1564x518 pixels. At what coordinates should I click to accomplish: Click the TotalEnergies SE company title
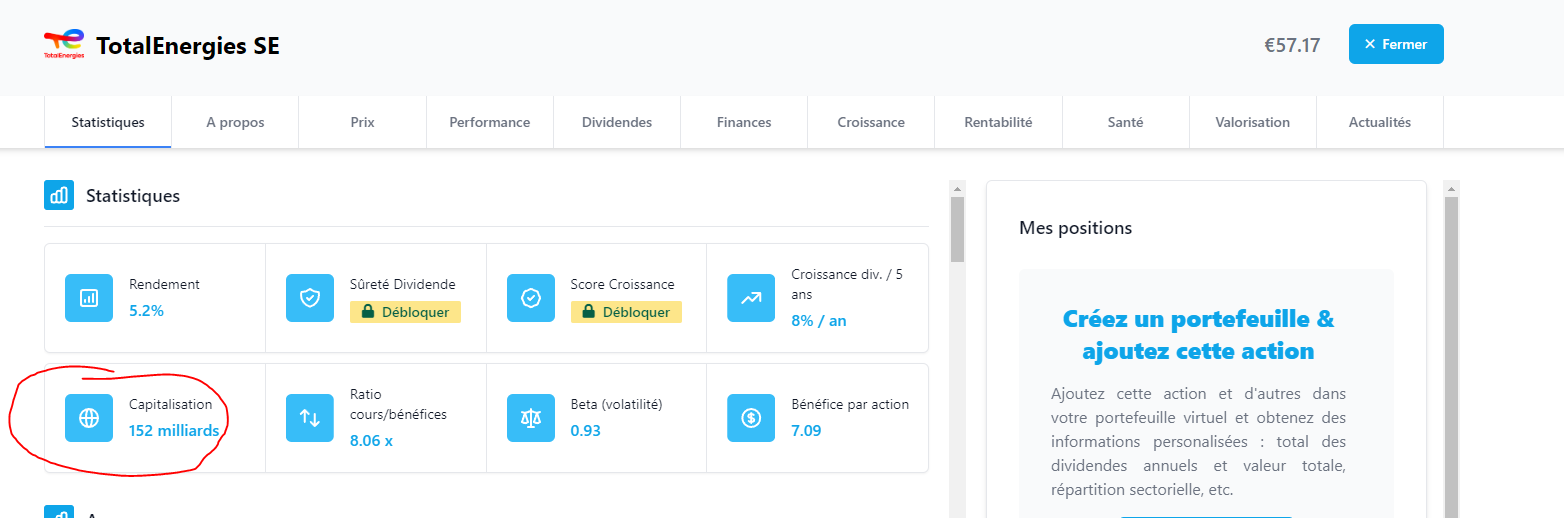pyautogui.click(x=188, y=45)
